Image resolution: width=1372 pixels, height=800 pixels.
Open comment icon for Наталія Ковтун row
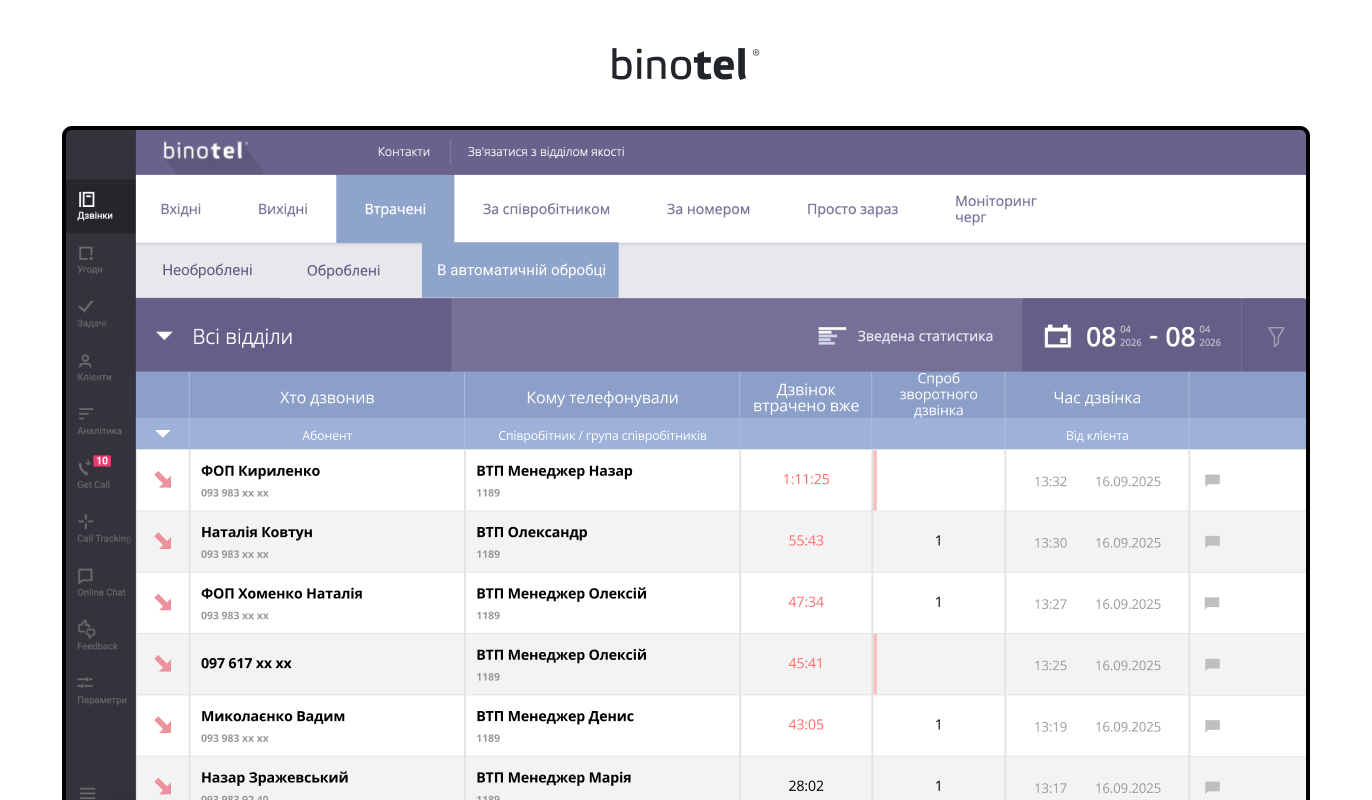[1213, 542]
